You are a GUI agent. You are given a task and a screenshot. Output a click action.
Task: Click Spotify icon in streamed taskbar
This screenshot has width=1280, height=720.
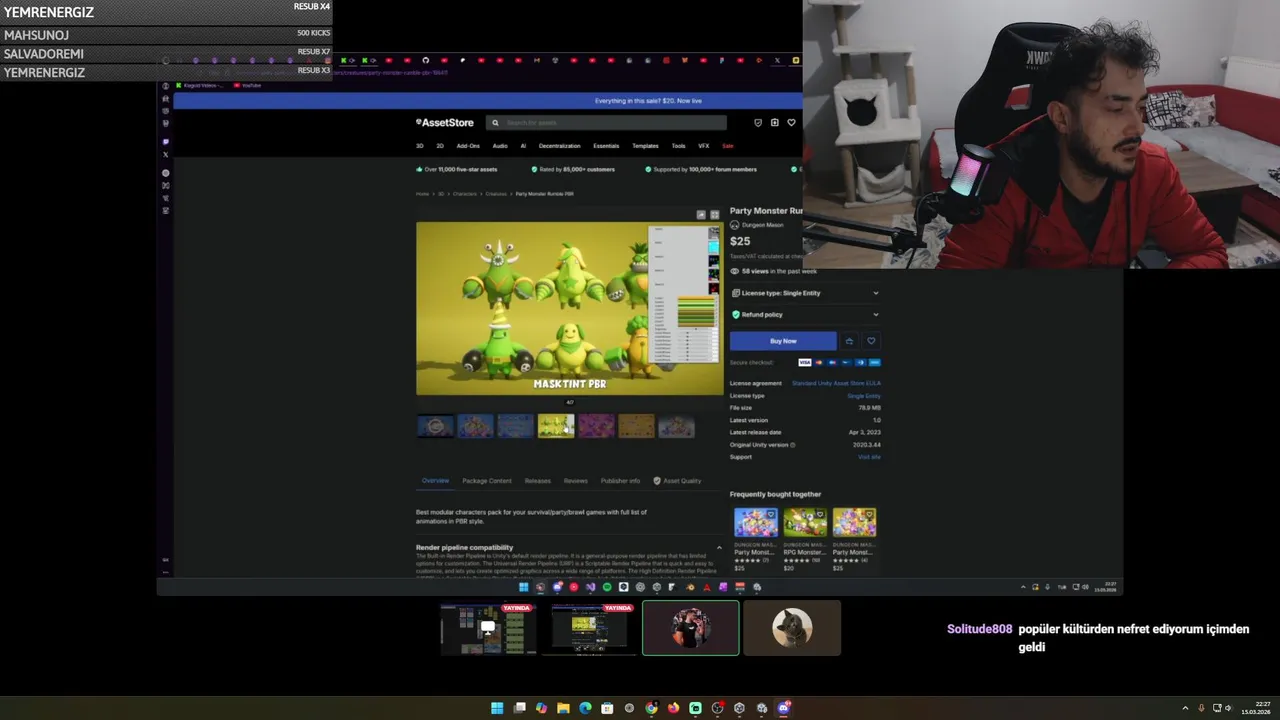click(607, 587)
